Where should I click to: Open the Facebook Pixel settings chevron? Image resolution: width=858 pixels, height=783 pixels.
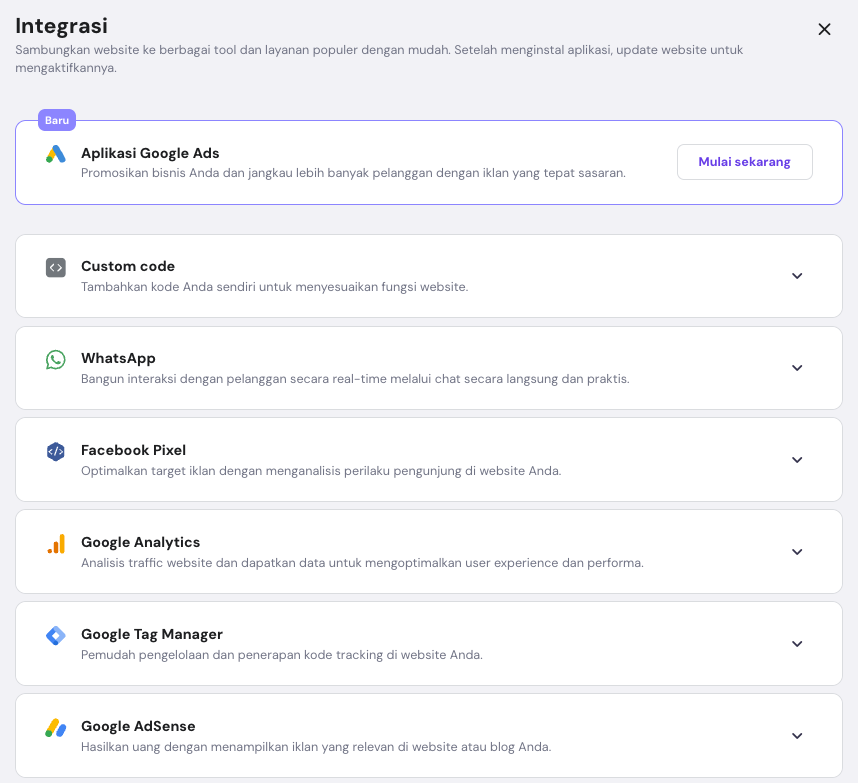pyautogui.click(x=797, y=460)
